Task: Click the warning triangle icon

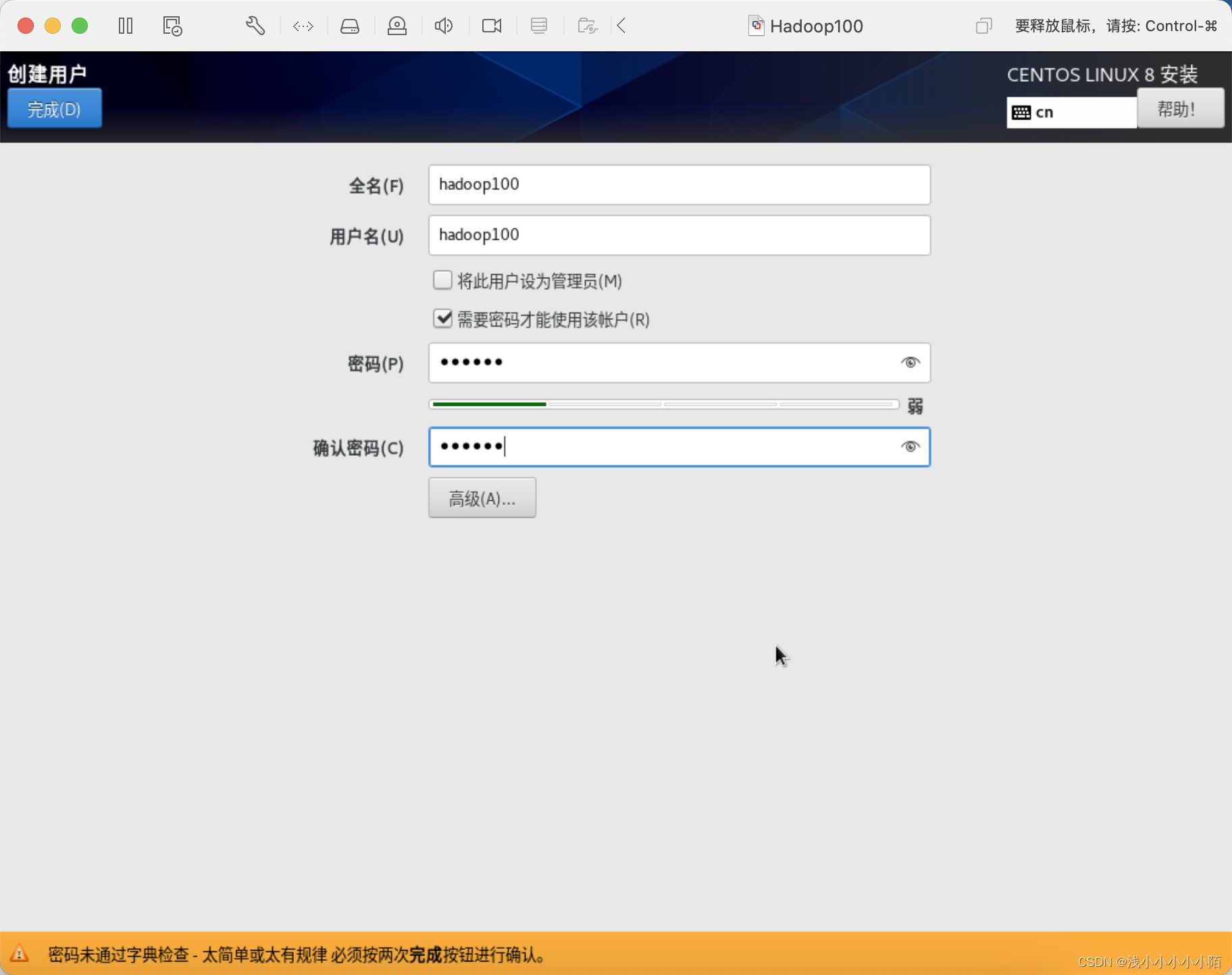Action: tap(19, 953)
